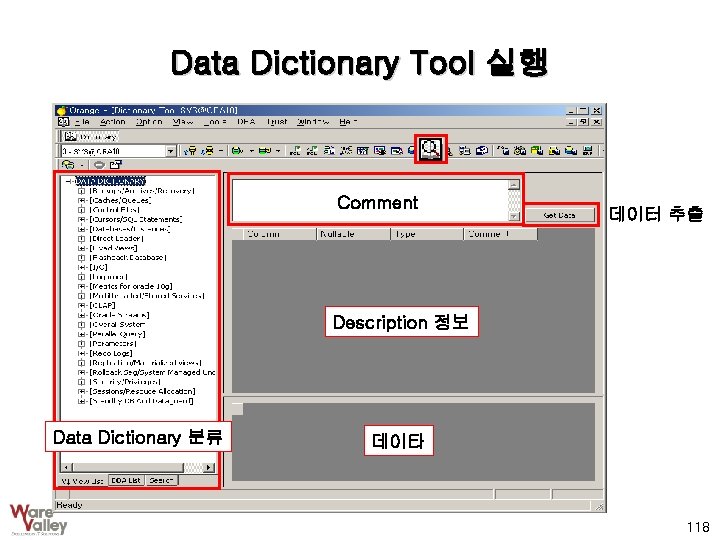The width and height of the screenshot is (720, 540).
Task: Select [Backups/Archives/Recovery] tree item
Action: pos(142,191)
